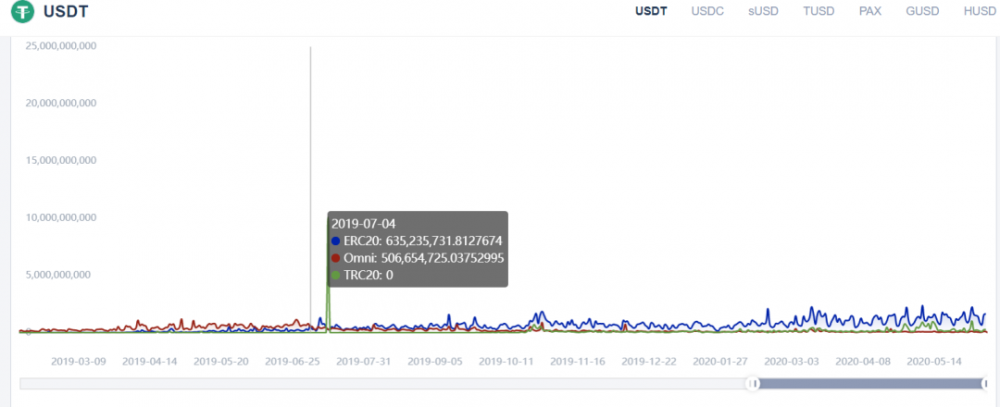Switch to the USDC tab
Viewport: 1000px width, 407px height.
[709, 11]
